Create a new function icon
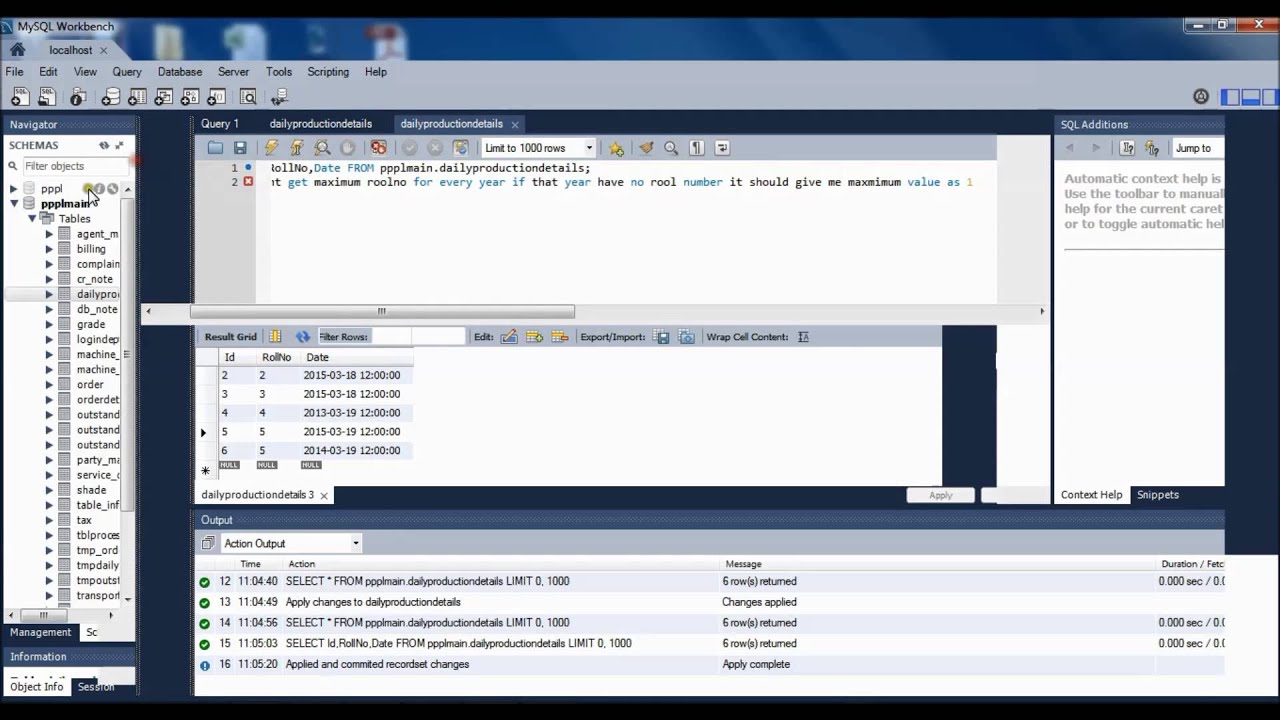Viewport: 1280px width, 720px height. click(x=215, y=97)
